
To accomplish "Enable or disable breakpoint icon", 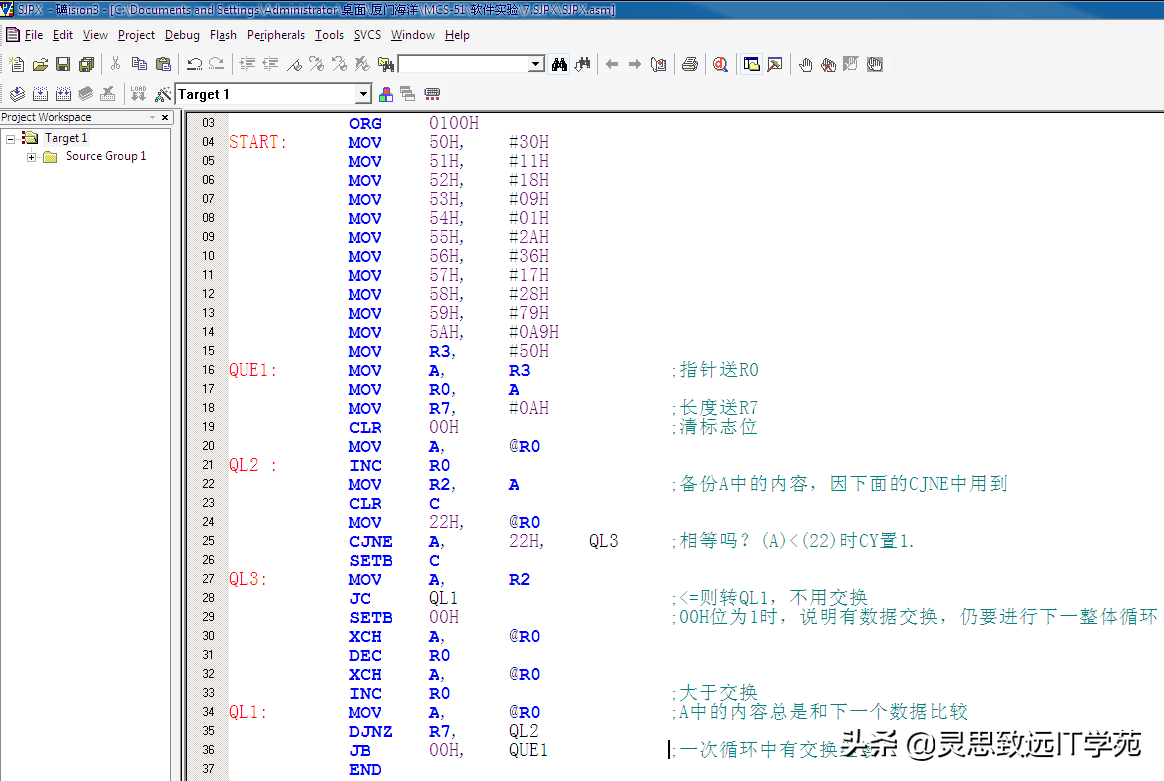I will tap(851, 65).
